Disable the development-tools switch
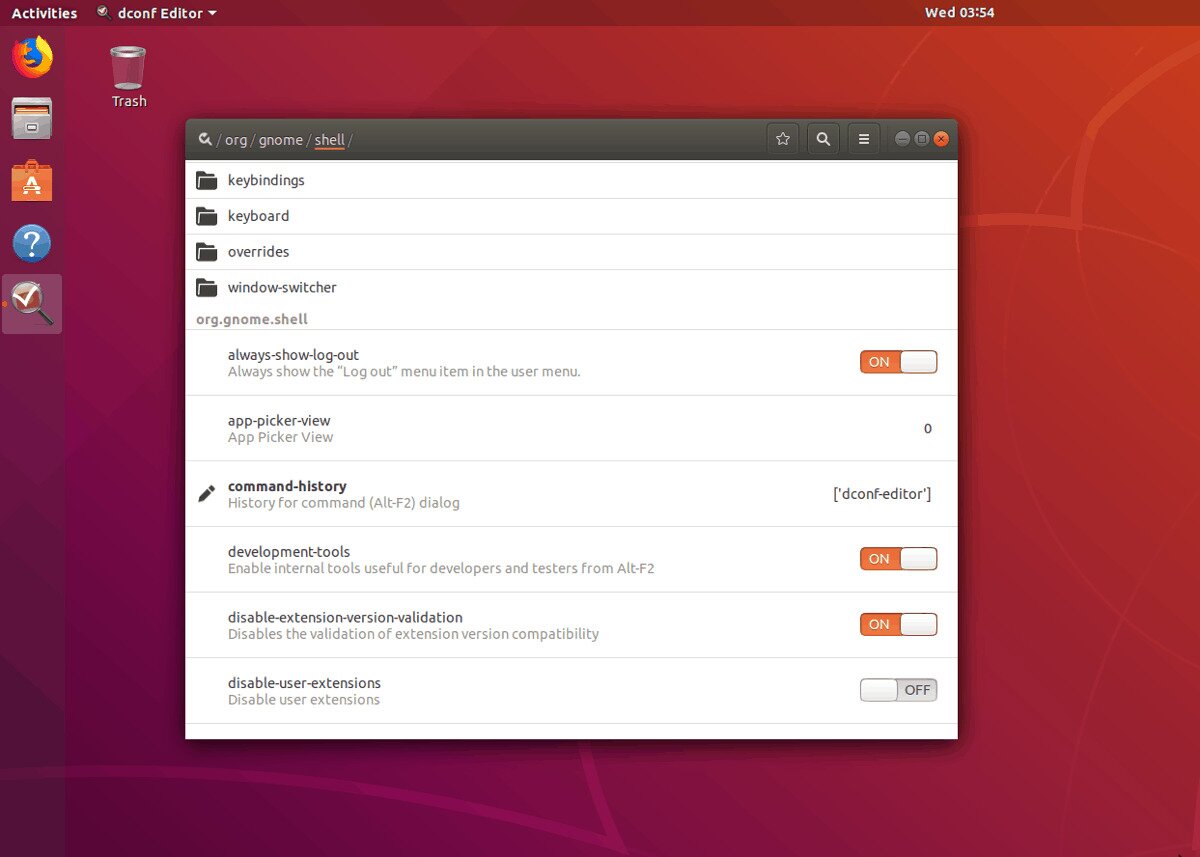 898,559
